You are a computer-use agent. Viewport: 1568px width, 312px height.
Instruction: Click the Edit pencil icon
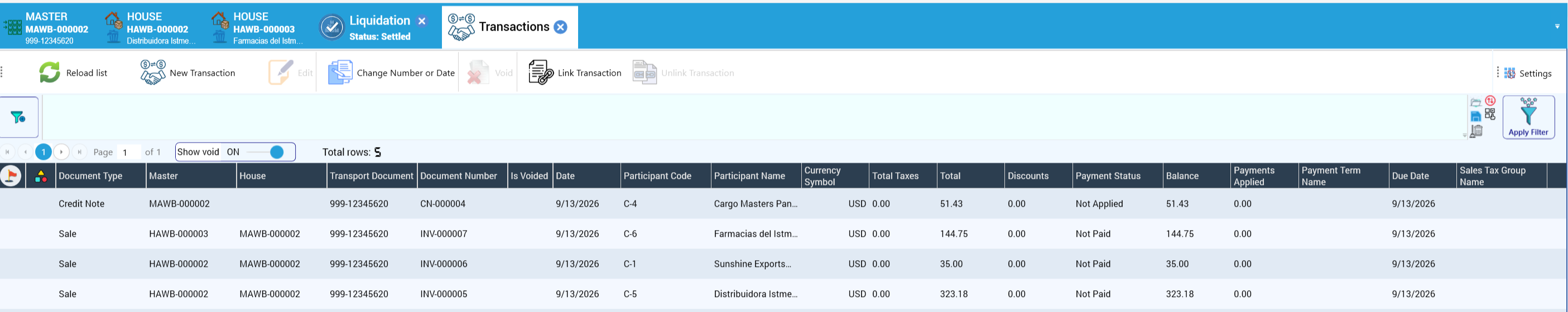281,72
